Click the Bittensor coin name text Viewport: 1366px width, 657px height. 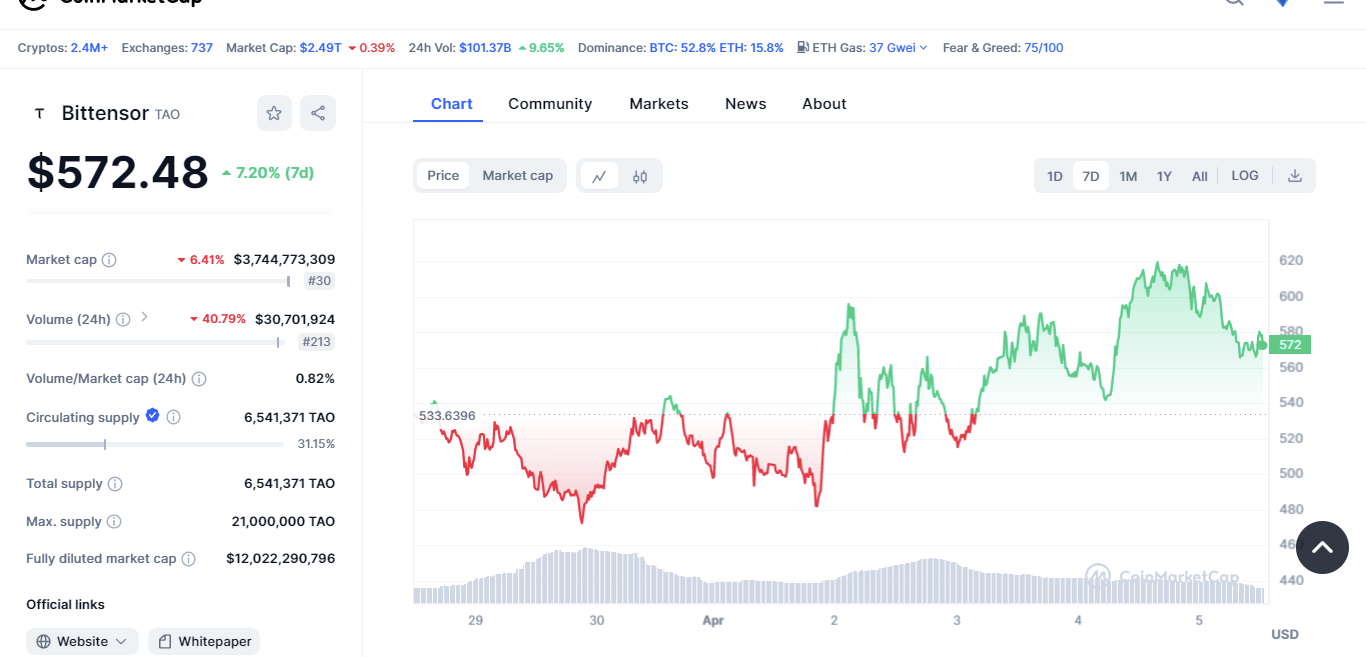[105, 113]
